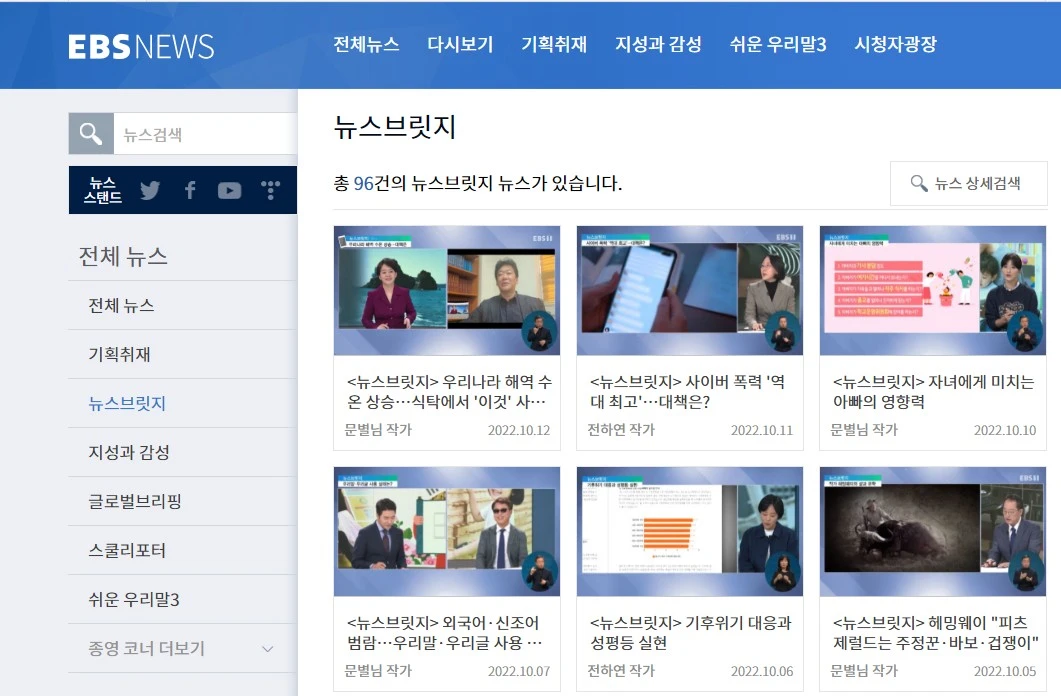The image size is (1061, 696).
Task: Click the dotted-T social media icon
Action: point(269,190)
